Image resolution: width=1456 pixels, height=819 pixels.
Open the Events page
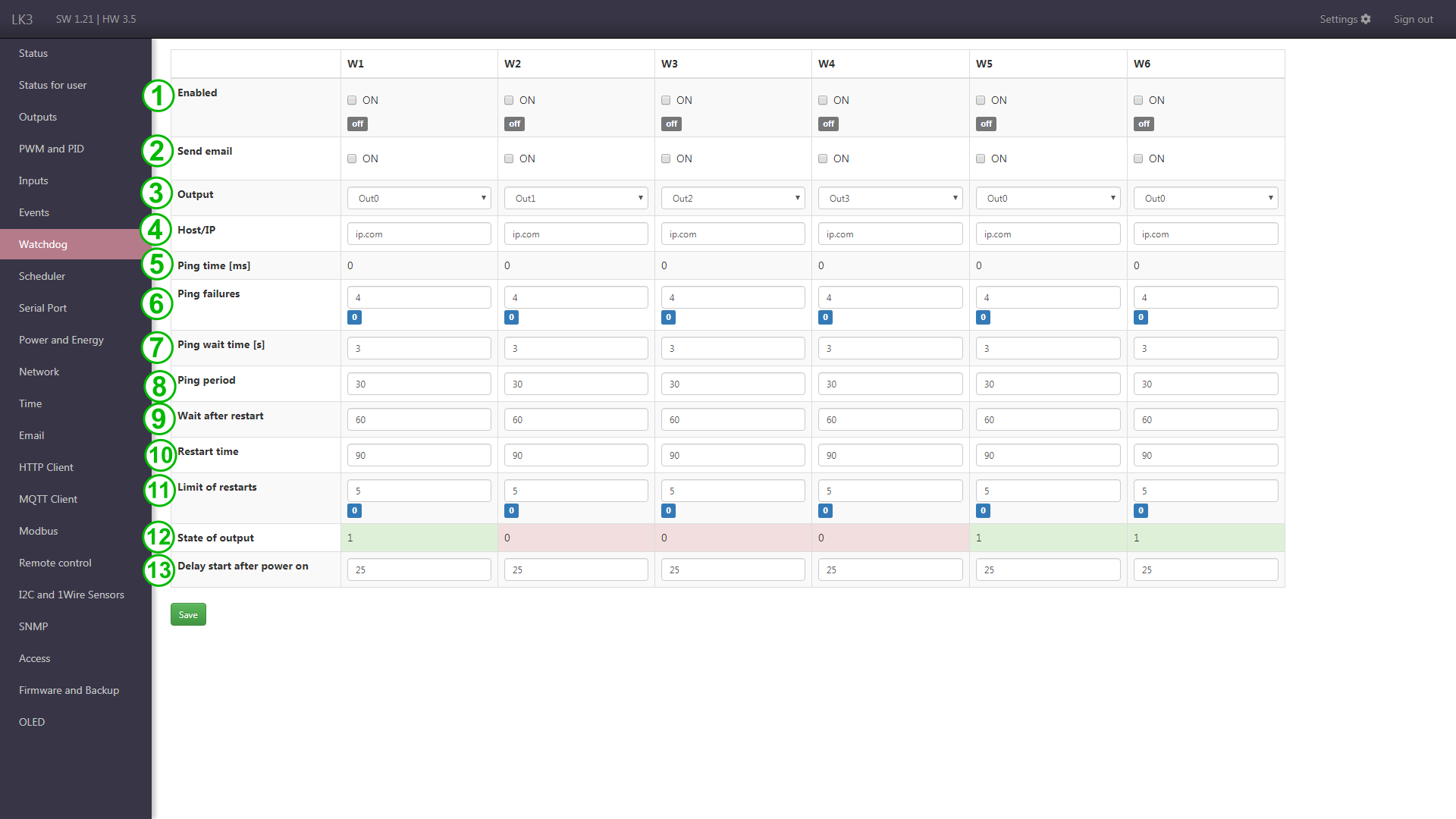point(34,212)
